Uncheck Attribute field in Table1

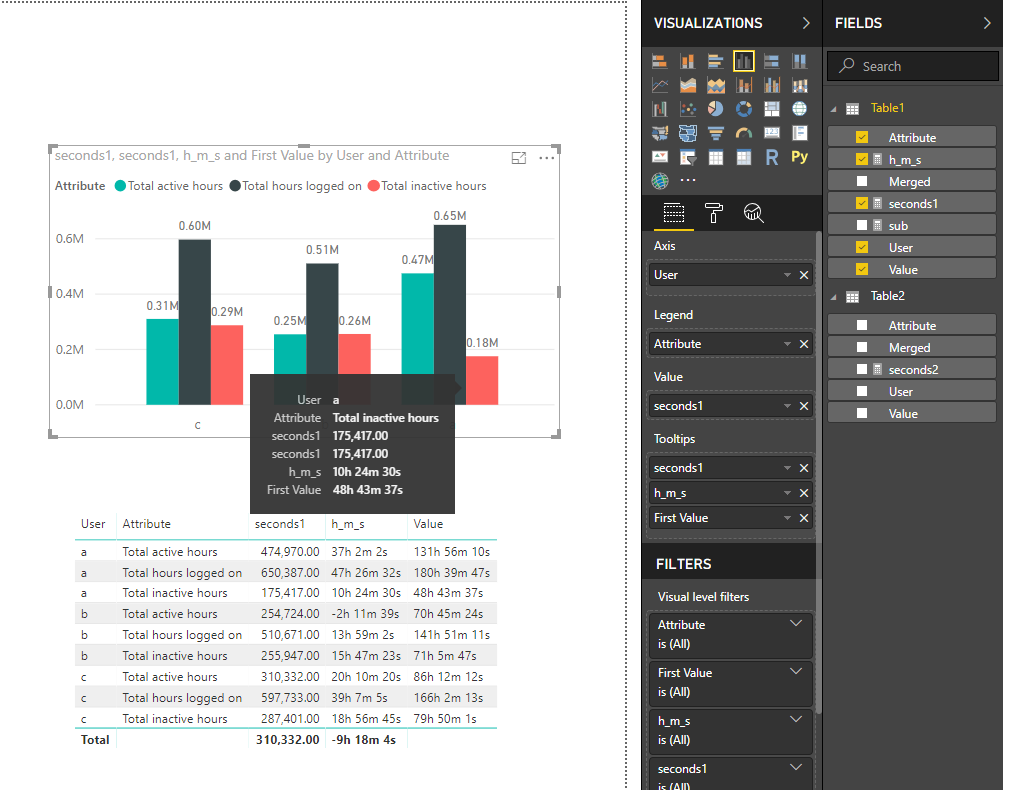[862, 137]
